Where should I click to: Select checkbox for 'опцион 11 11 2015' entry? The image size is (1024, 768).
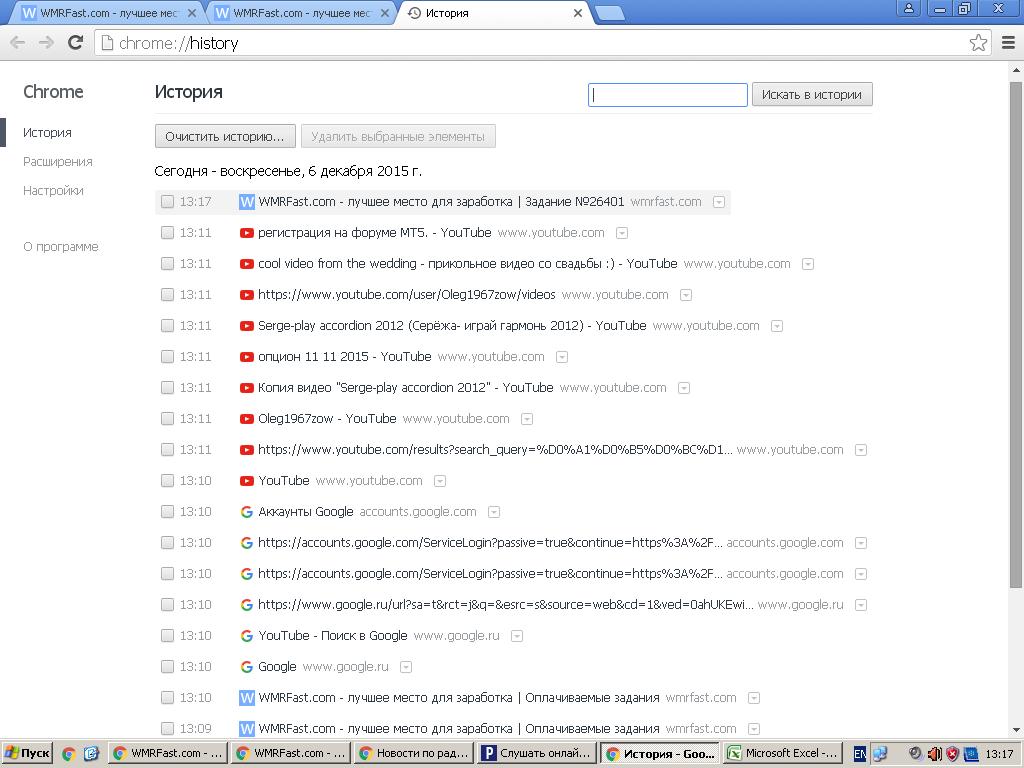pos(167,357)
